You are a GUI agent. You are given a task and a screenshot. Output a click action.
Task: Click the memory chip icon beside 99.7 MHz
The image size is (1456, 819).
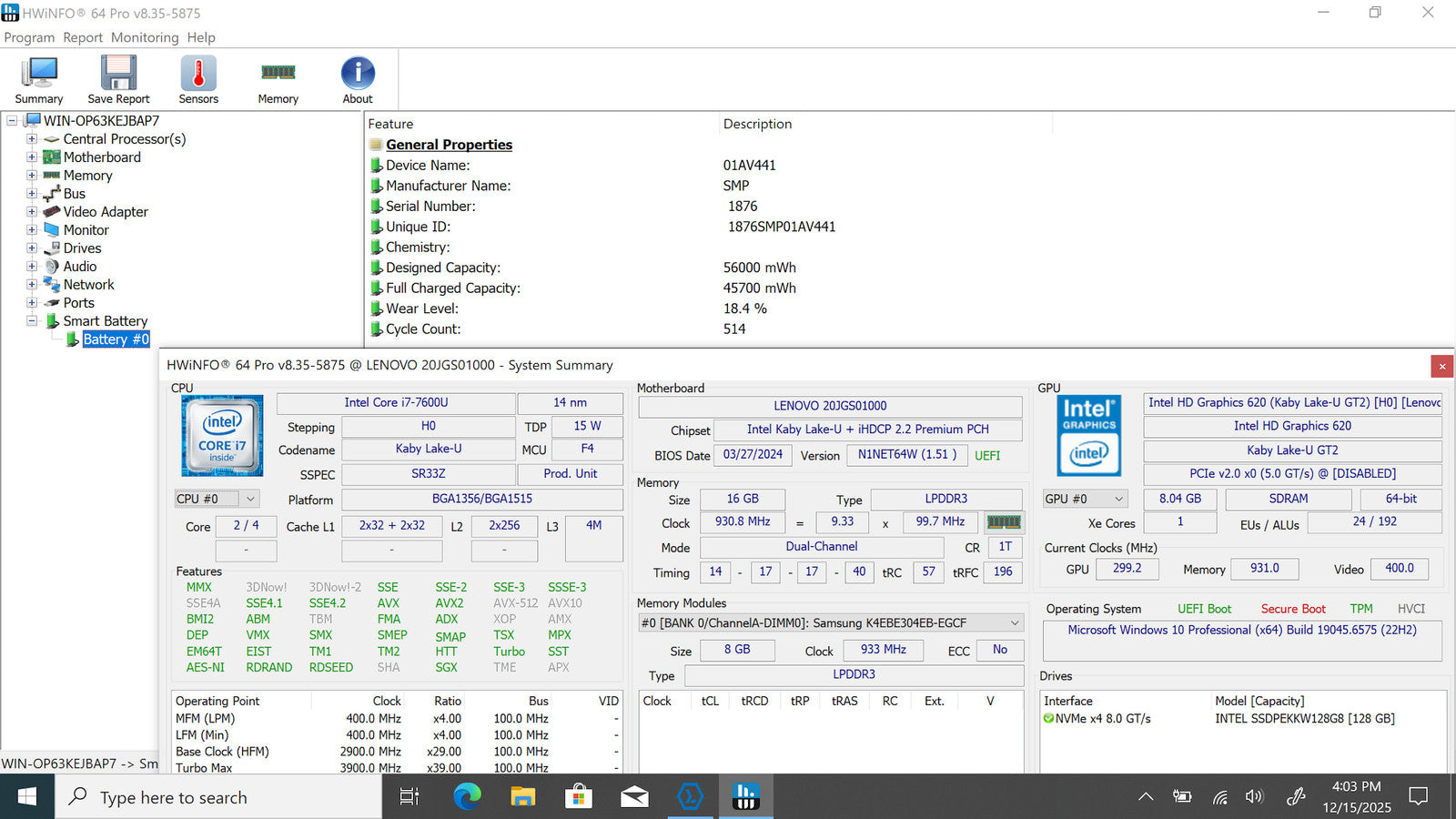pyautogui.click(x=1004, y=522)
